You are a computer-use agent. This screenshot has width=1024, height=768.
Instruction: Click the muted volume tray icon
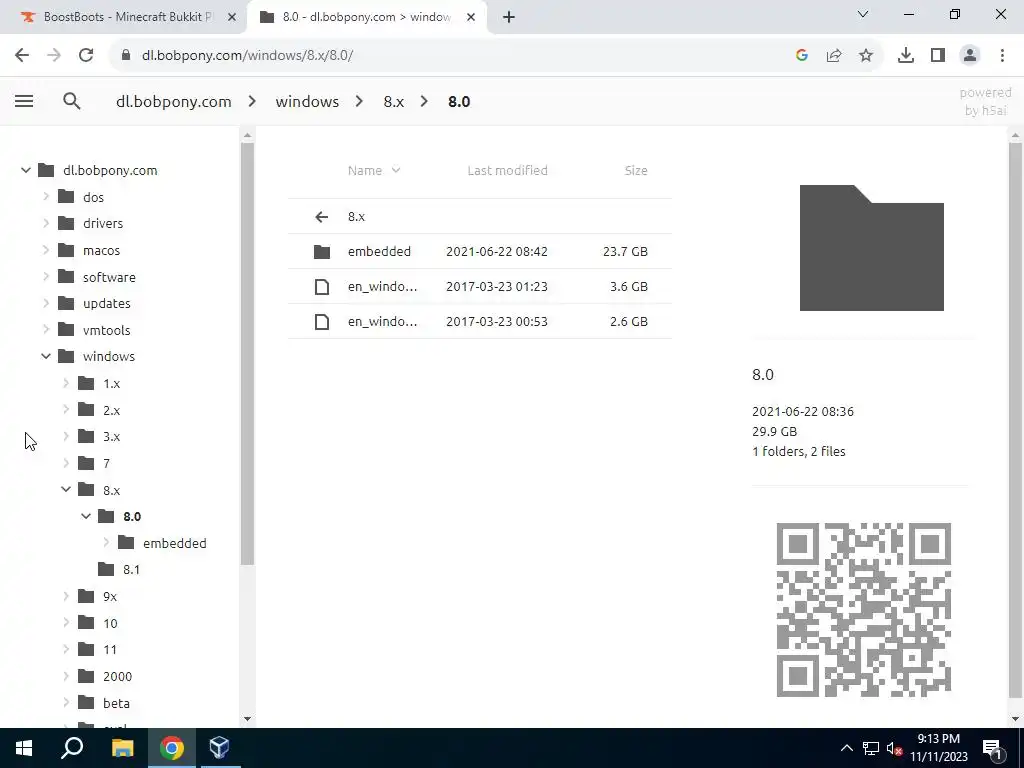tap(895, 748)
